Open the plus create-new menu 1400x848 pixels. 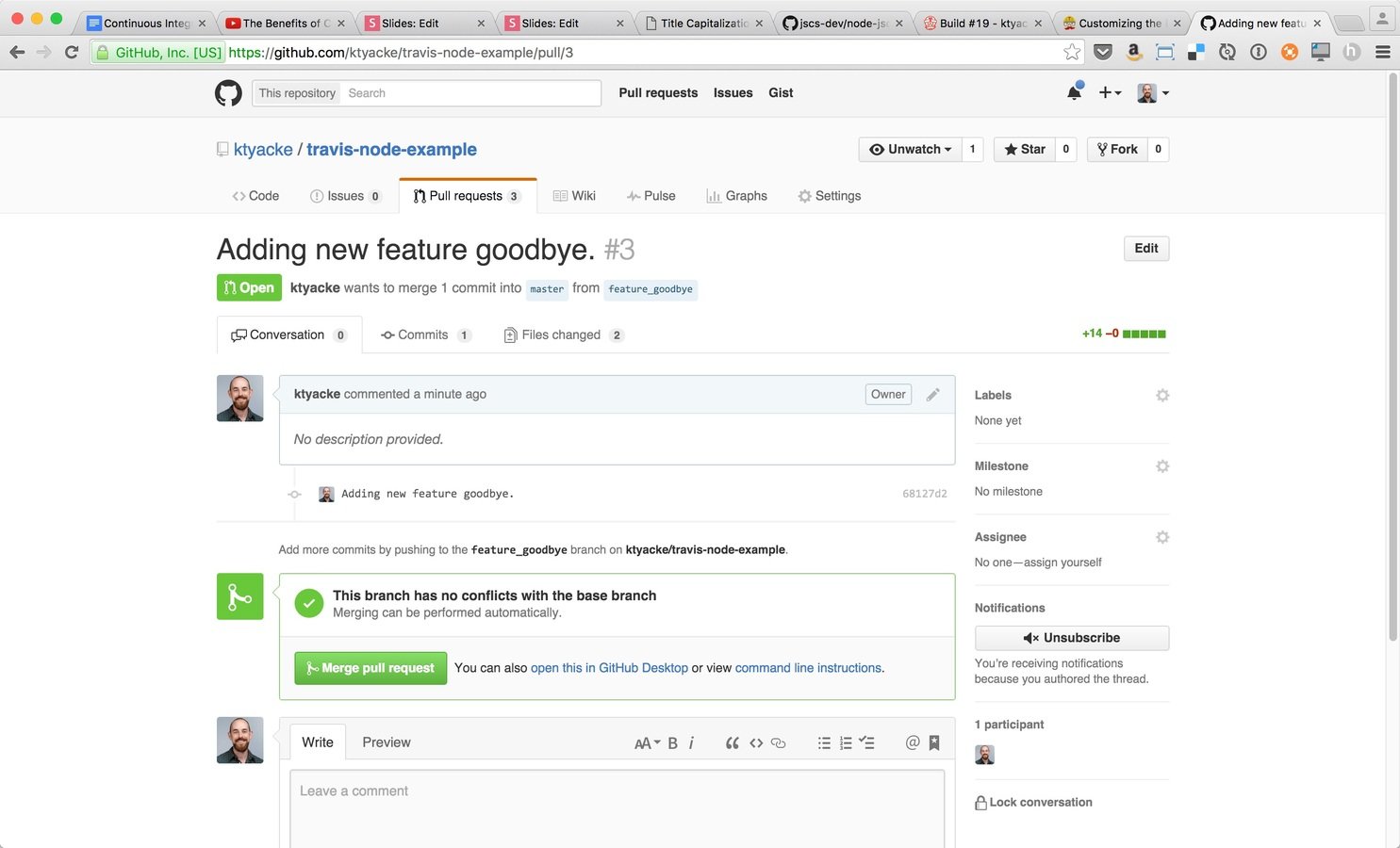click(x=1110, y=92)
